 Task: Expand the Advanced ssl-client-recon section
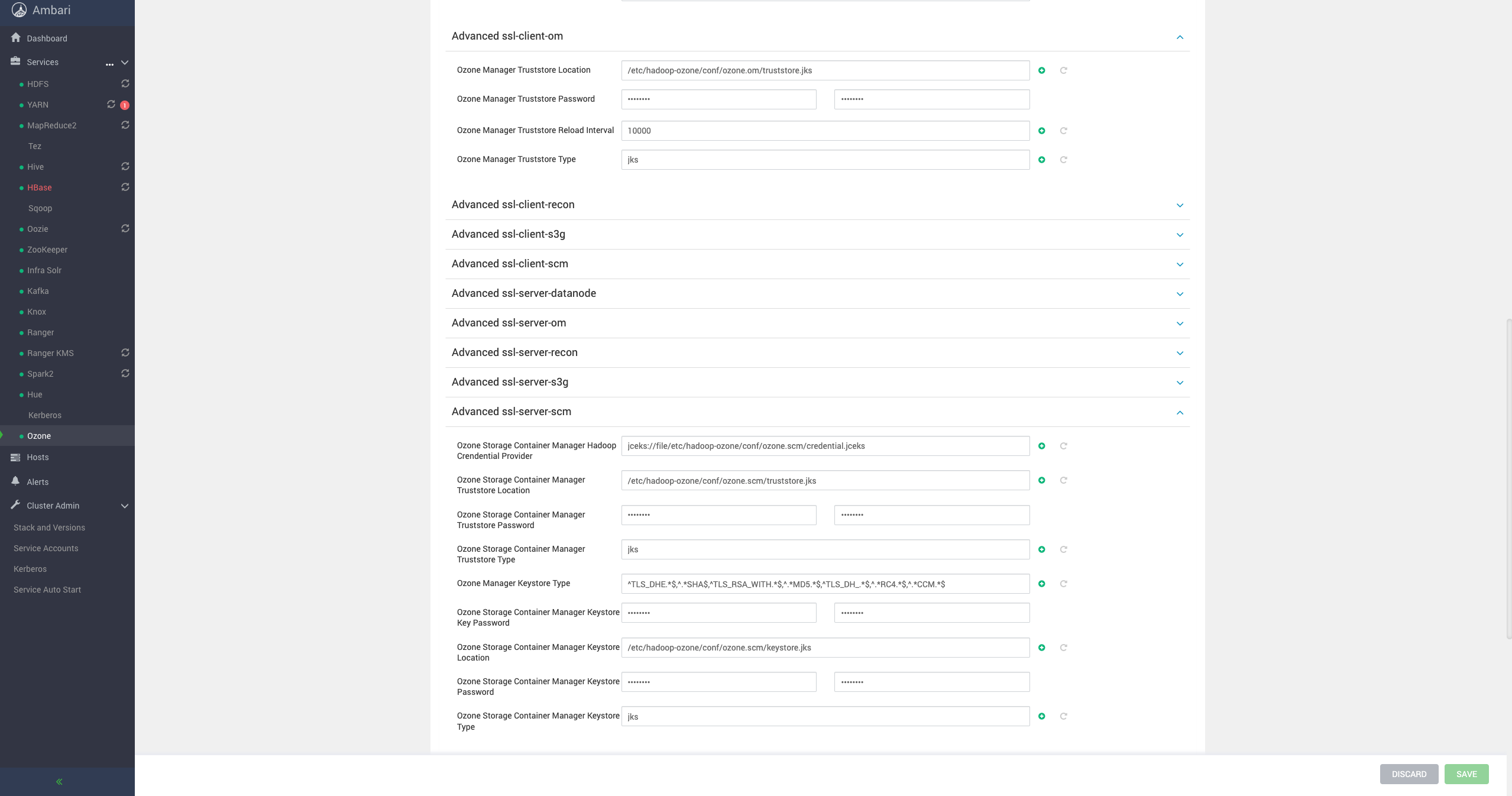[817, 205]
